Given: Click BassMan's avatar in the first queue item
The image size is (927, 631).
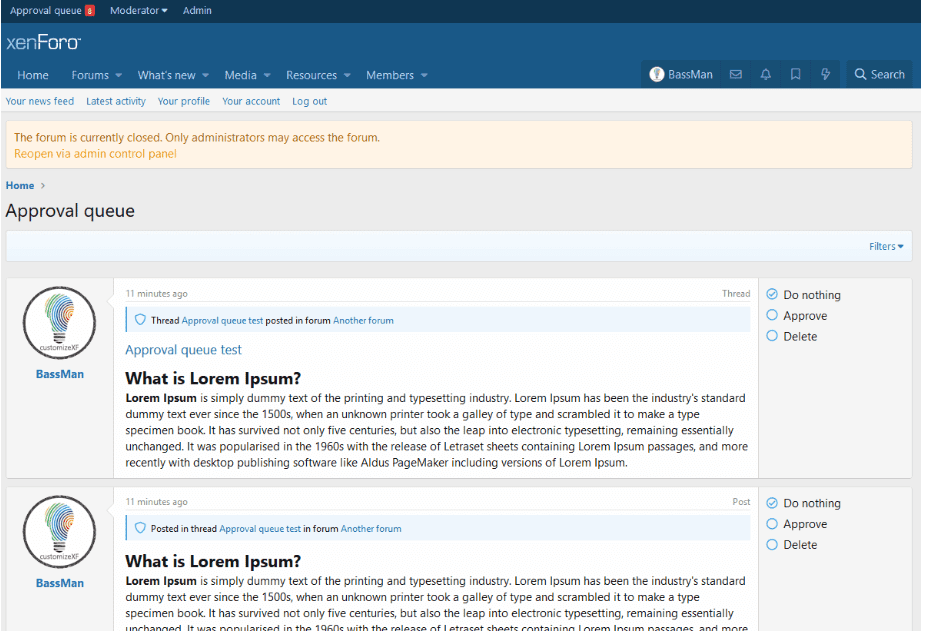Looking at the screenshot, I should click(59, 323).
